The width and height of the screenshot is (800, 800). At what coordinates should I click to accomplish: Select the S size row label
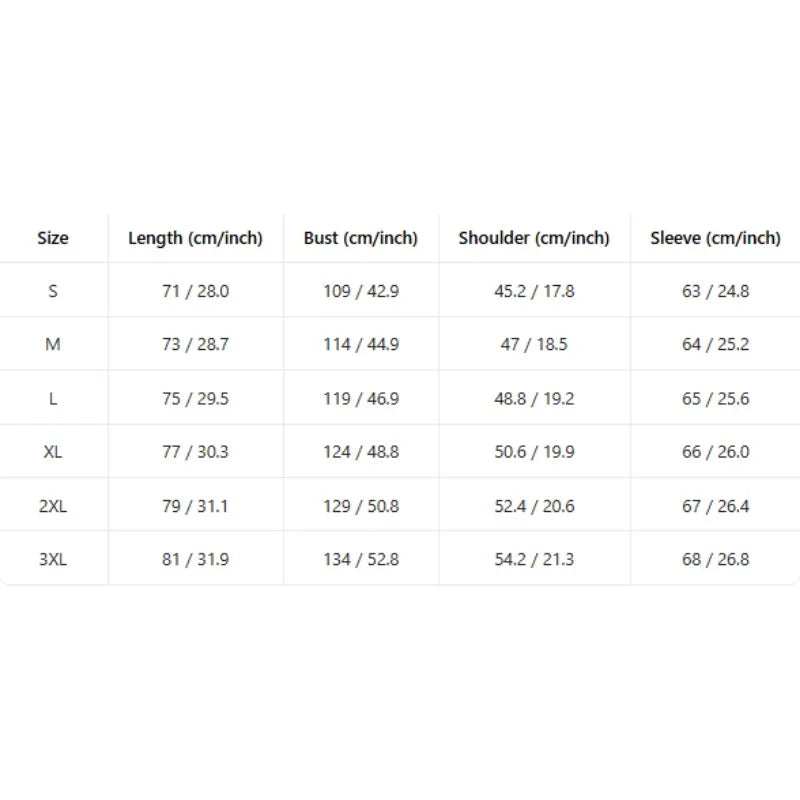(x=53, y=291)
